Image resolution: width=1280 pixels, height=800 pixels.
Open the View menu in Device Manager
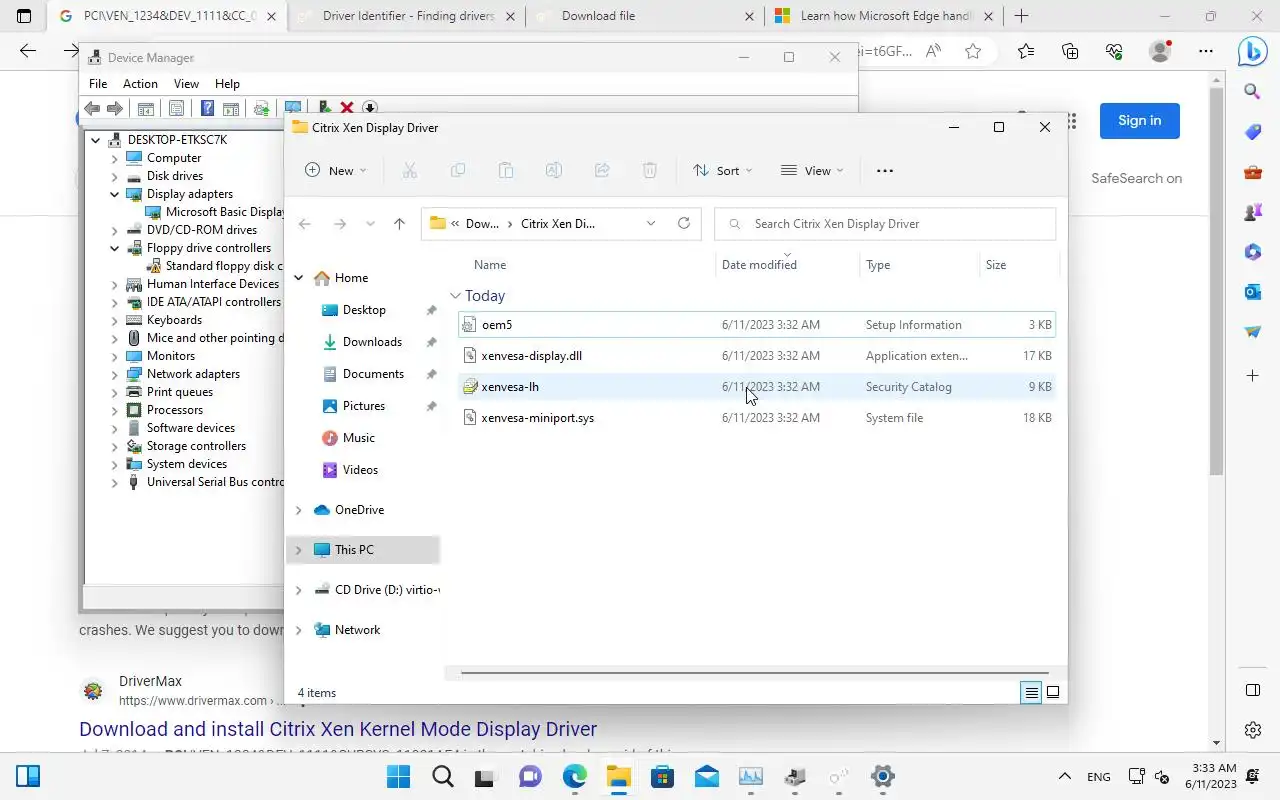point(186,84)
